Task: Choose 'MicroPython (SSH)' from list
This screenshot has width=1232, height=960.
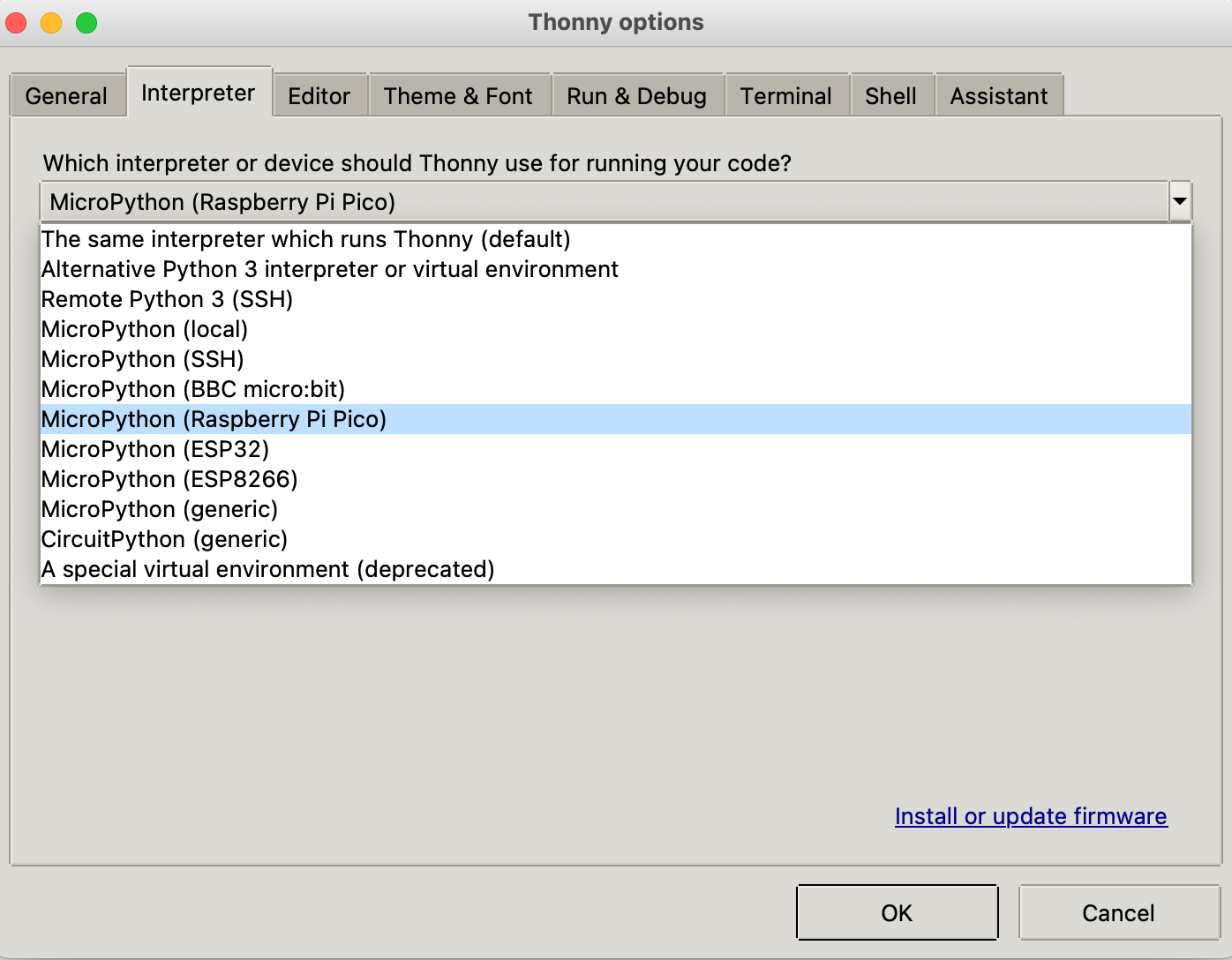Action: (616, 359)
